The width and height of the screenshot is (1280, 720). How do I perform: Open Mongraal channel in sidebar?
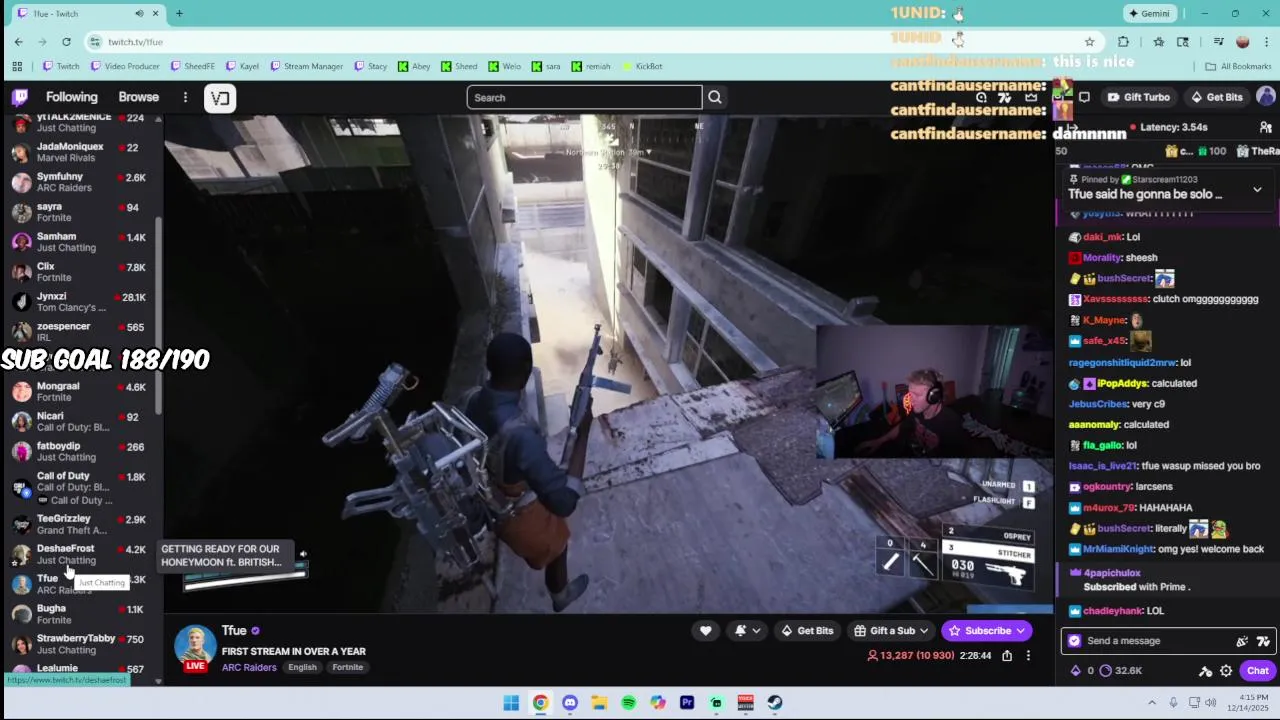80,391
